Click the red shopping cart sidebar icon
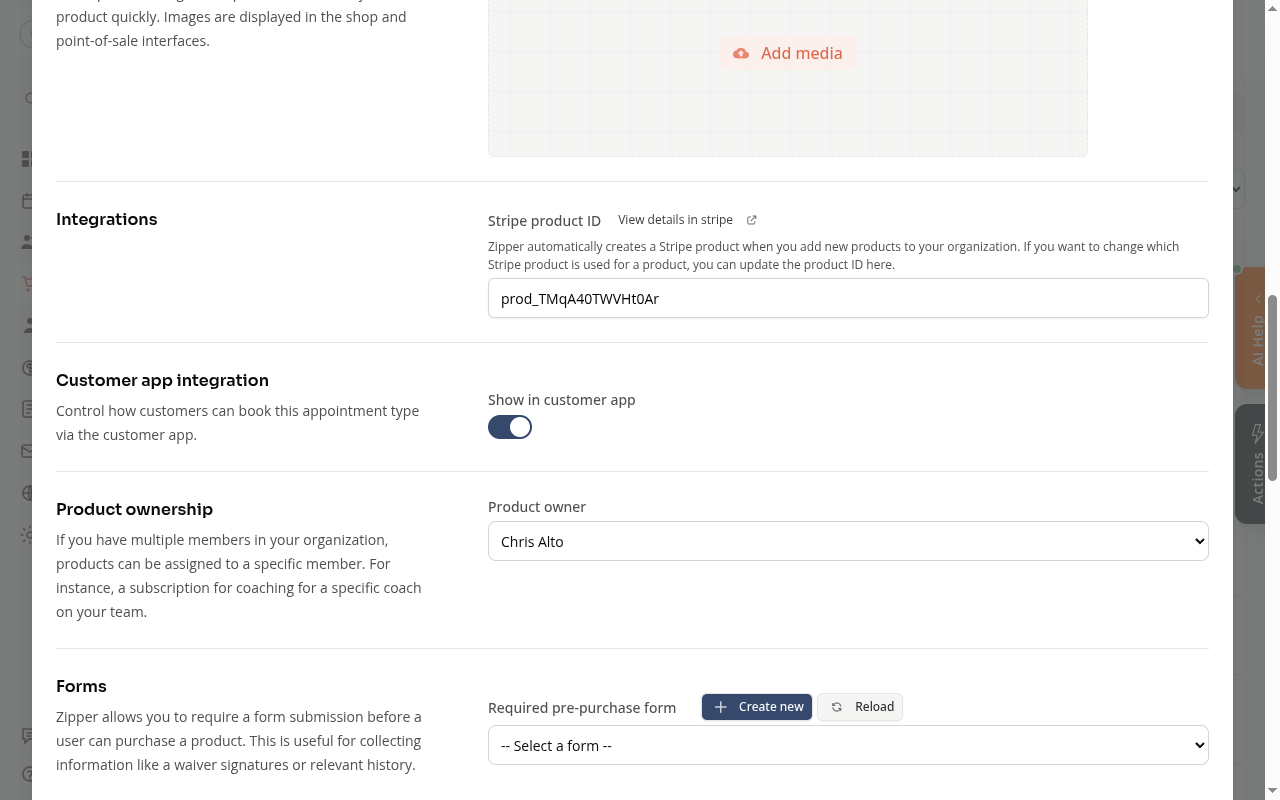Screen dimensions: 1280x800 coord(27,284)
